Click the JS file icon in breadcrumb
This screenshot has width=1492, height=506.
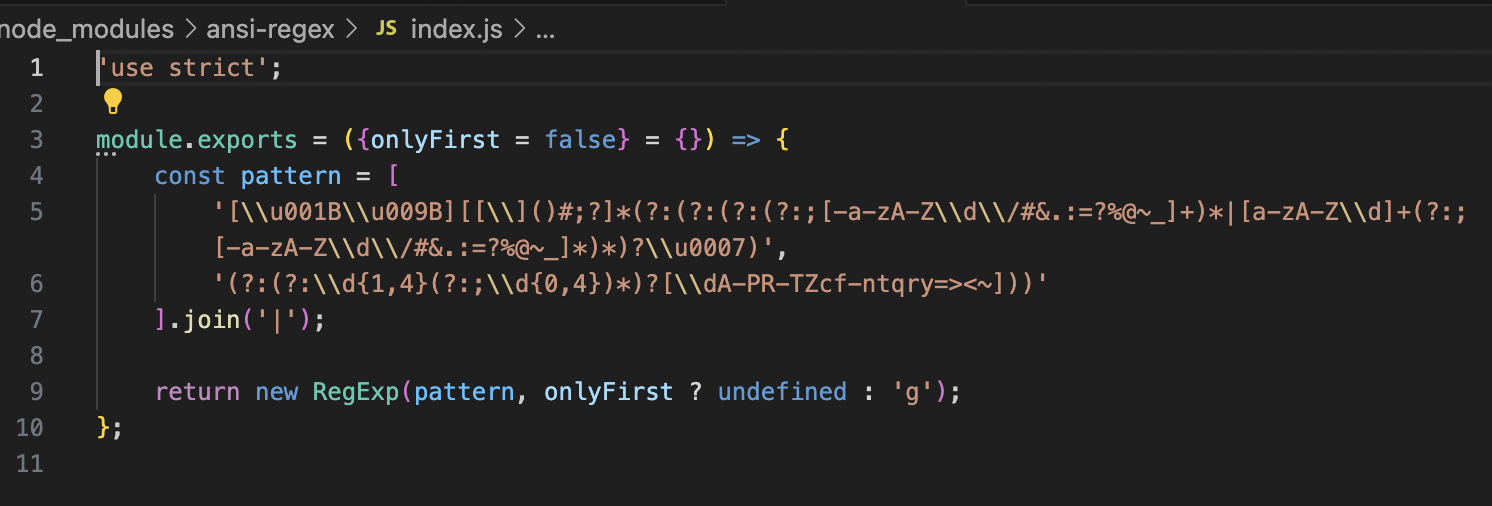coord(386,29)
